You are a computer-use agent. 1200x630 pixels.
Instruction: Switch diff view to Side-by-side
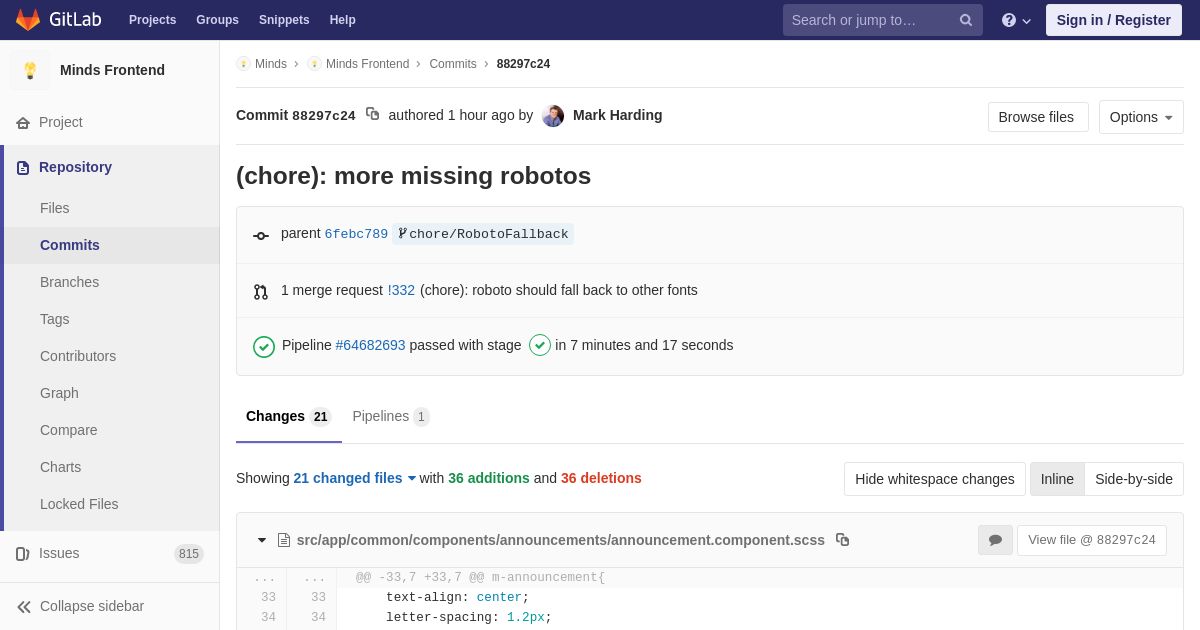click(1133, 479)
